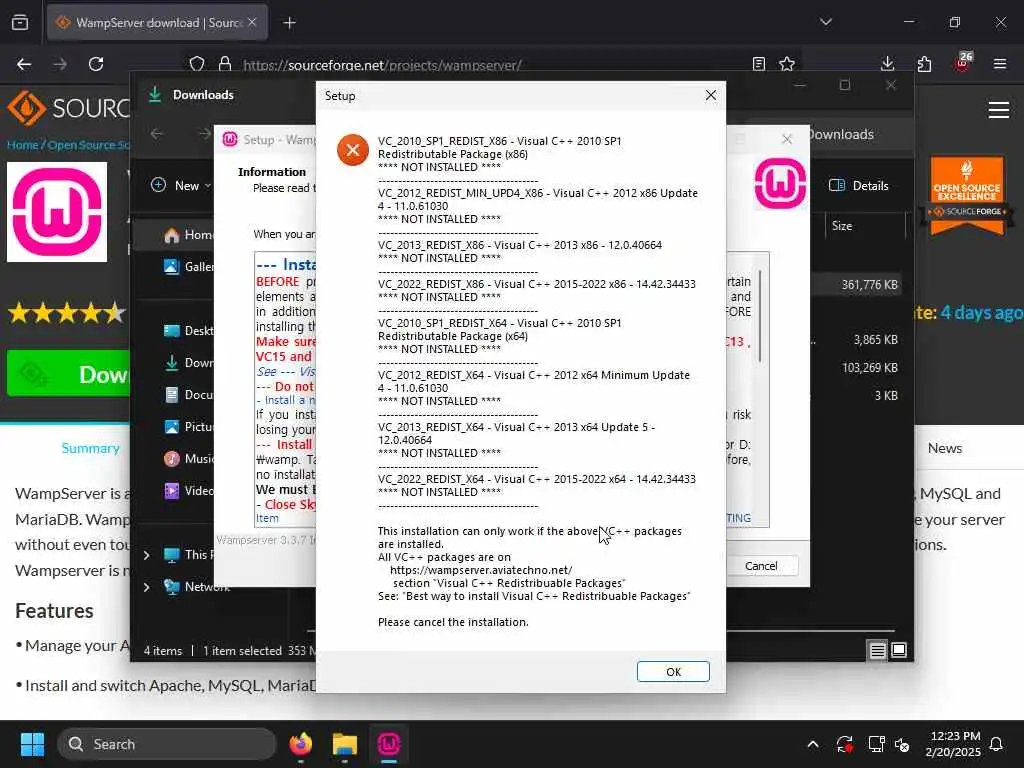Open Firefox tab list dropdown arrow
1024x768 pixels.
[825, 22]
